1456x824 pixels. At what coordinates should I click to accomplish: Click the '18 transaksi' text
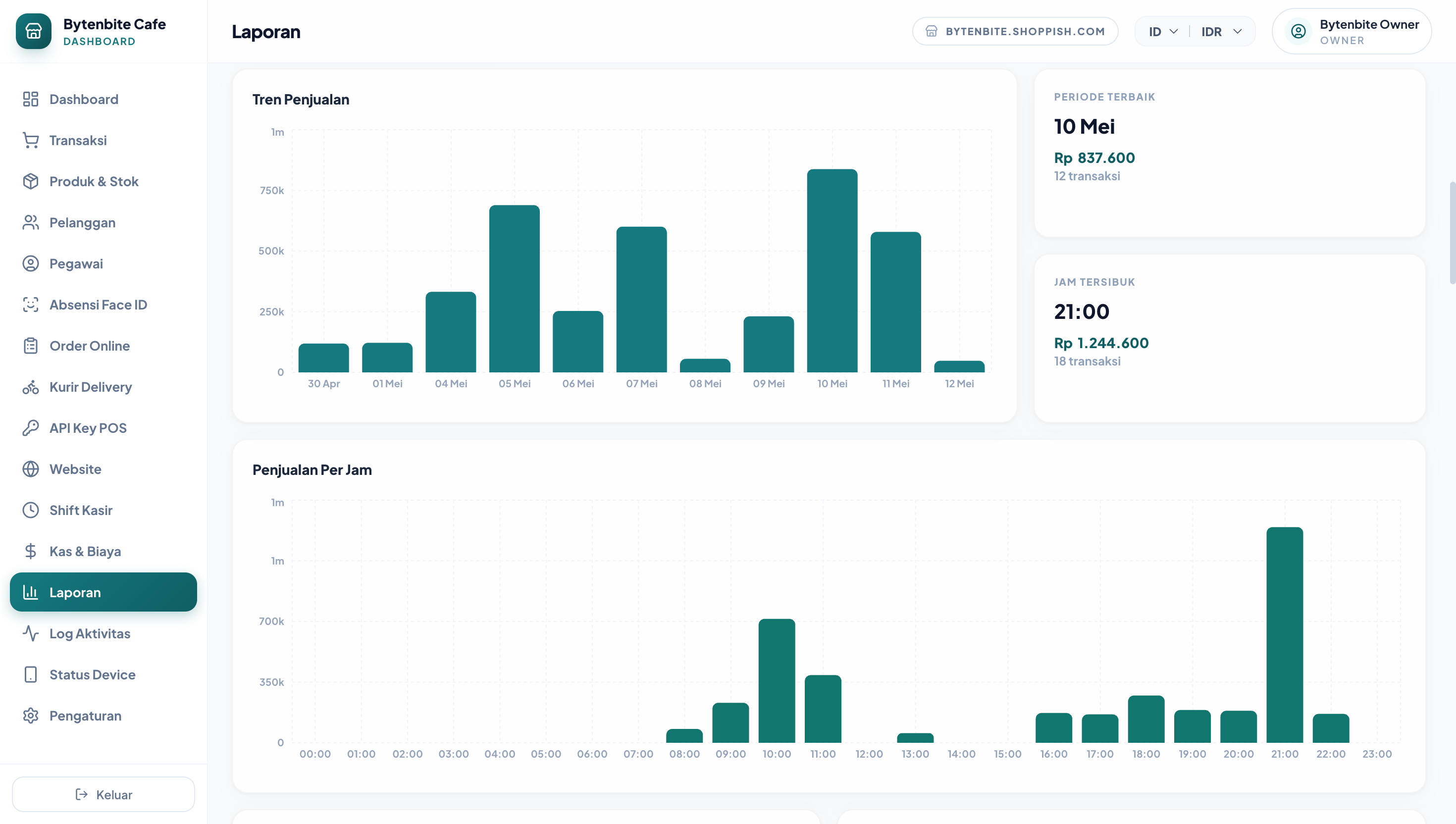[1087, 361]
